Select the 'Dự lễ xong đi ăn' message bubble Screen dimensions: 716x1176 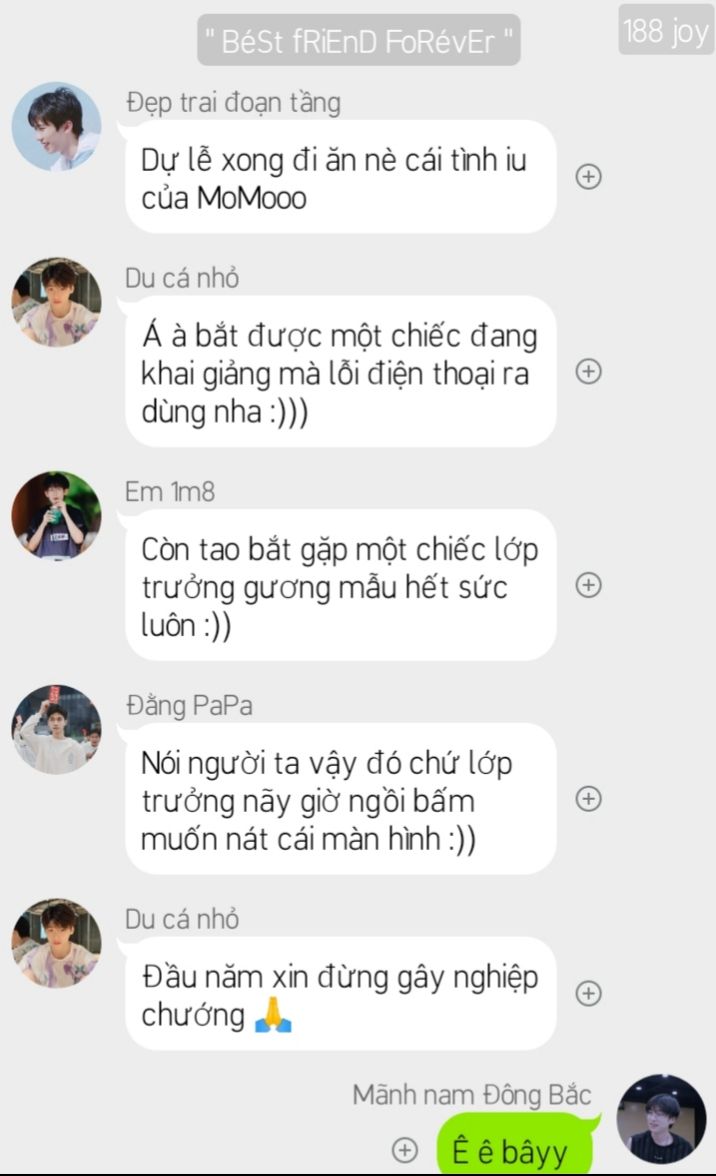340,177
